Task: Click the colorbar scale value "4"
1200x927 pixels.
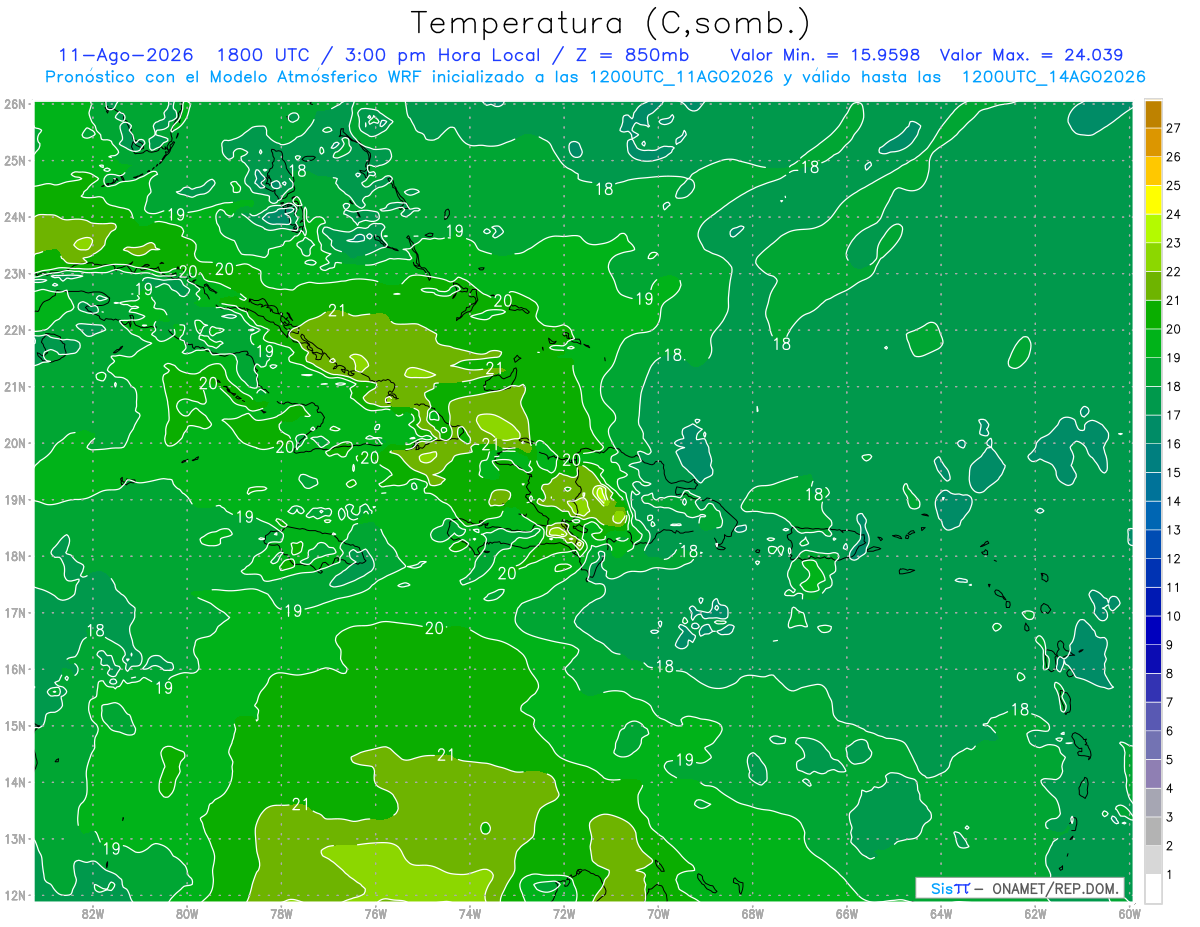Action: pos(1170,788)
